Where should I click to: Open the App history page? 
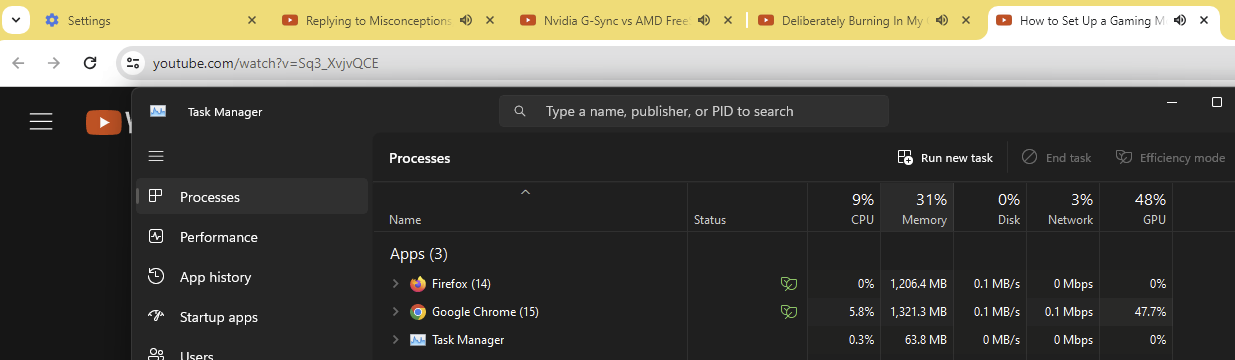(252, 277)
